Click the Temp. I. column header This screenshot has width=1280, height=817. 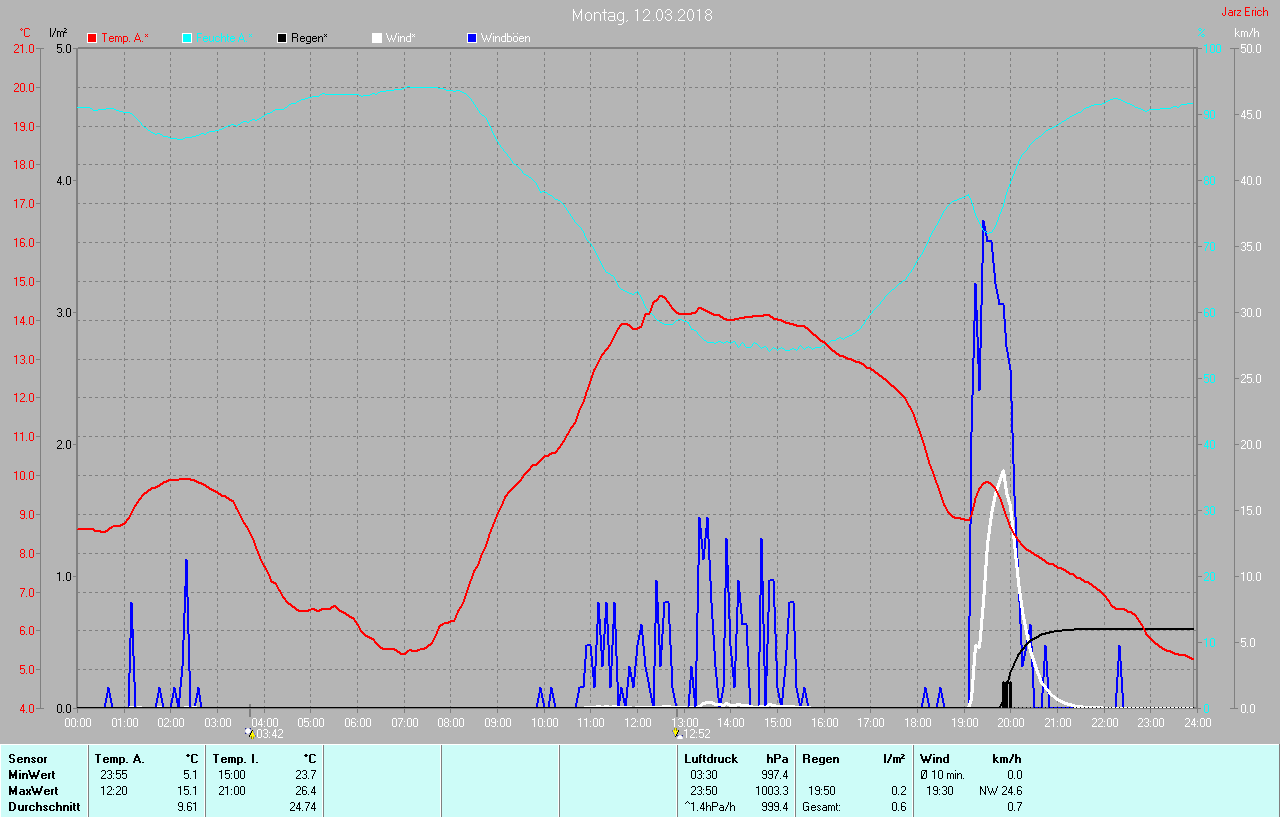pyautogui.click(x=236, y=759)
